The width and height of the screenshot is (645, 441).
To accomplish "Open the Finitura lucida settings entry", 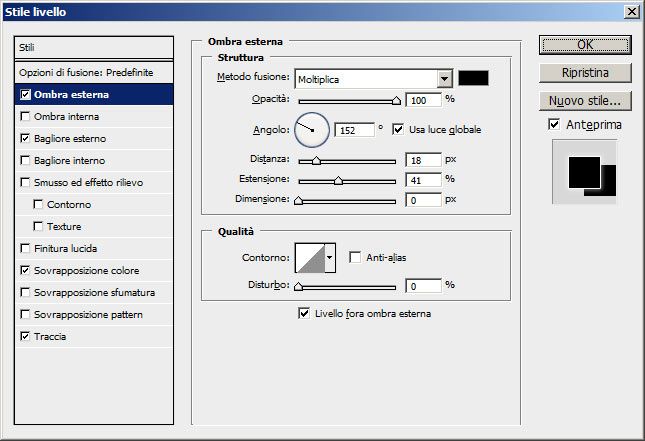I will tap(94, 248).
